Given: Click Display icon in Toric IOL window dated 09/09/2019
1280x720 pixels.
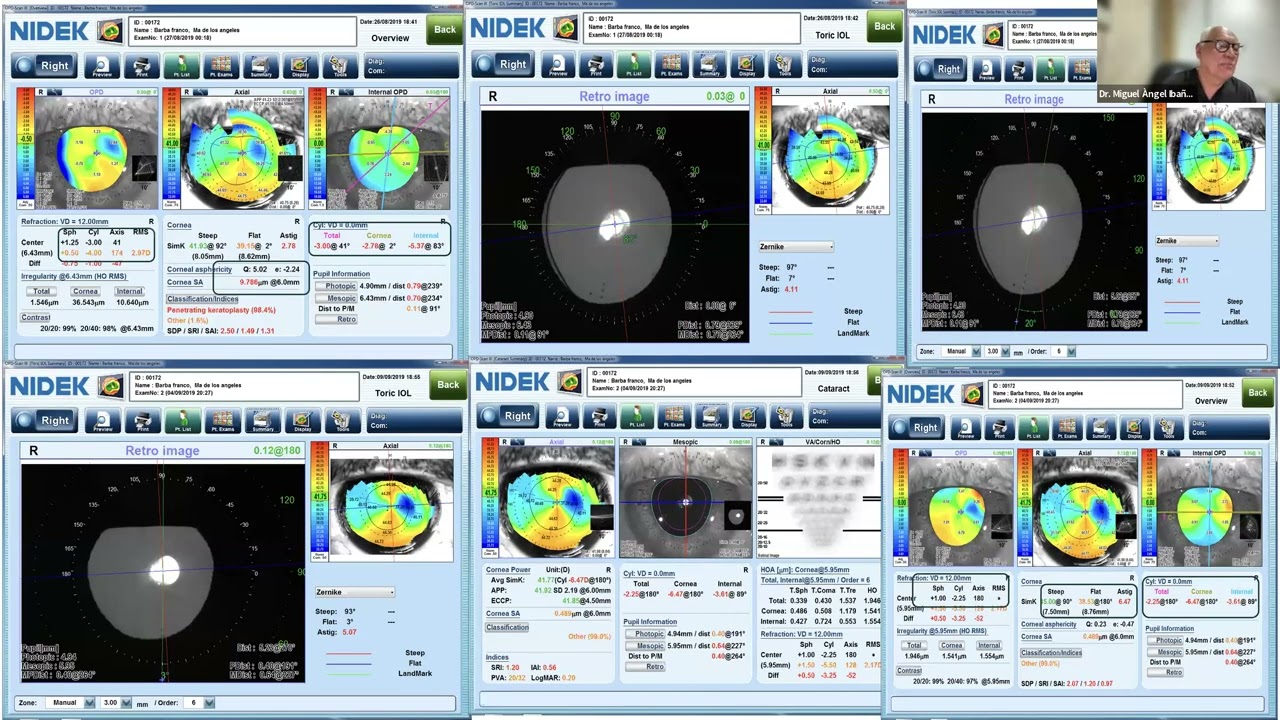Looking at the screenshot, I should [302, 421].
